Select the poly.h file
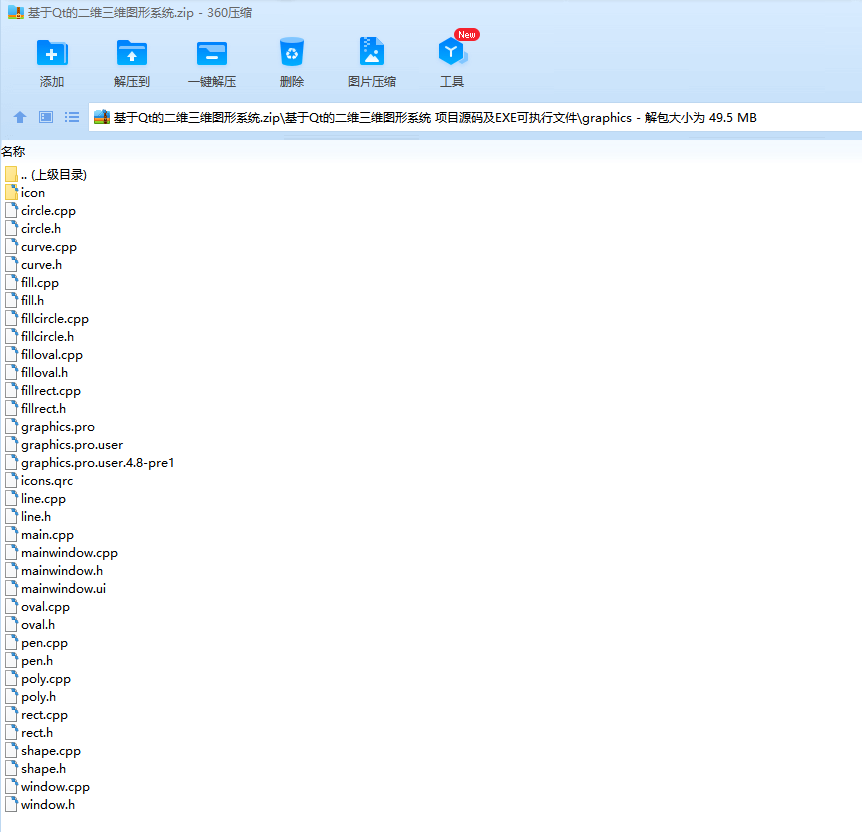 click(x=31, y=697)
